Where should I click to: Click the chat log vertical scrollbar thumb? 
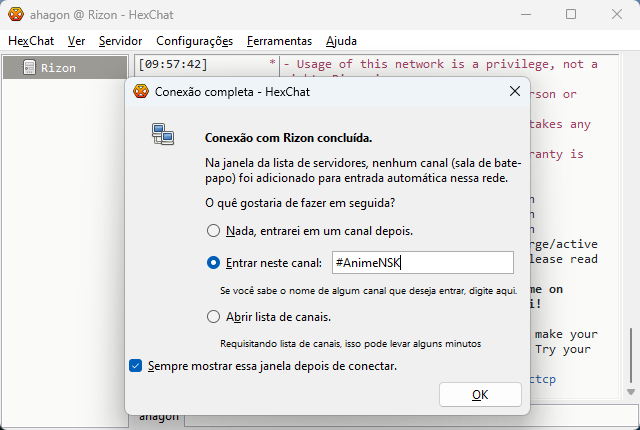631,355
